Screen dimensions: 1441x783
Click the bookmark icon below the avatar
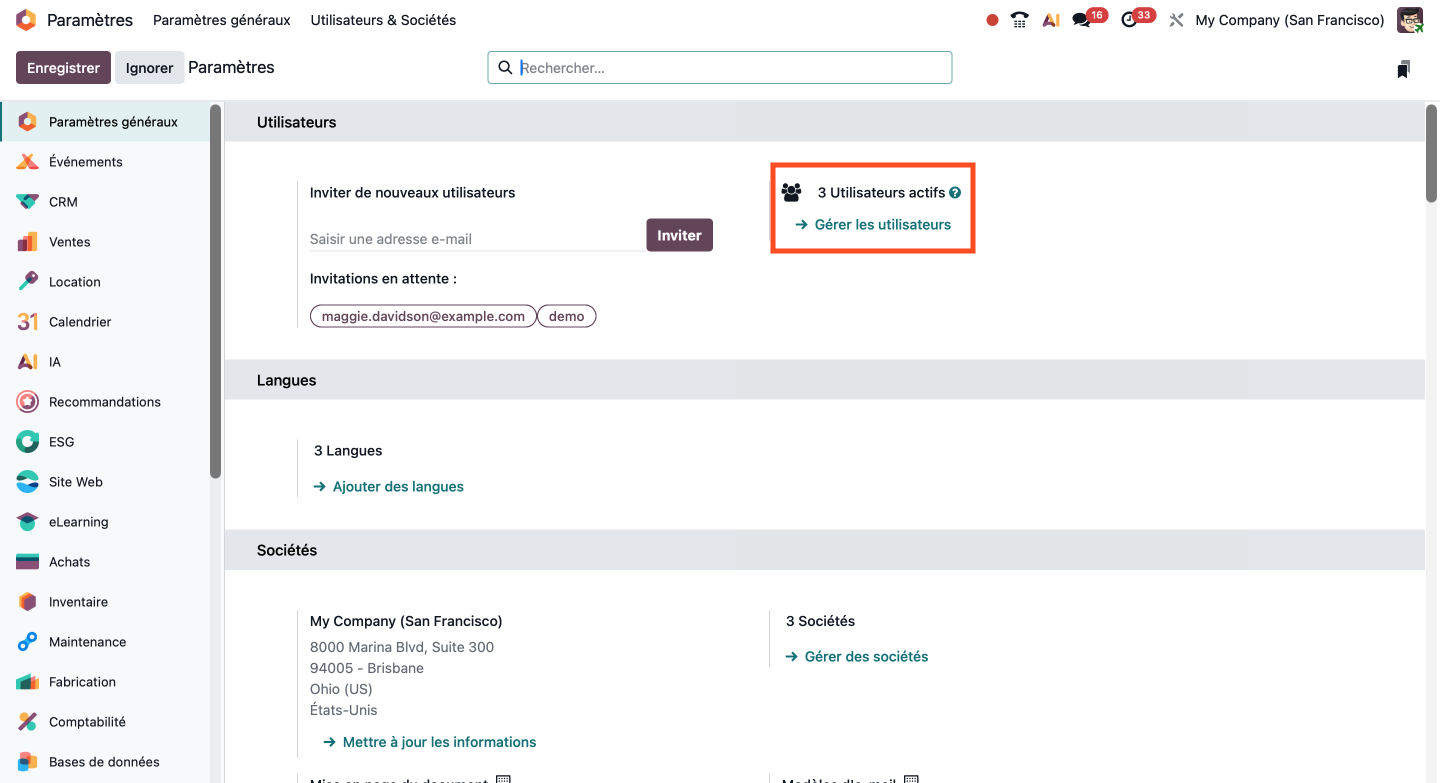[1403, 69]
